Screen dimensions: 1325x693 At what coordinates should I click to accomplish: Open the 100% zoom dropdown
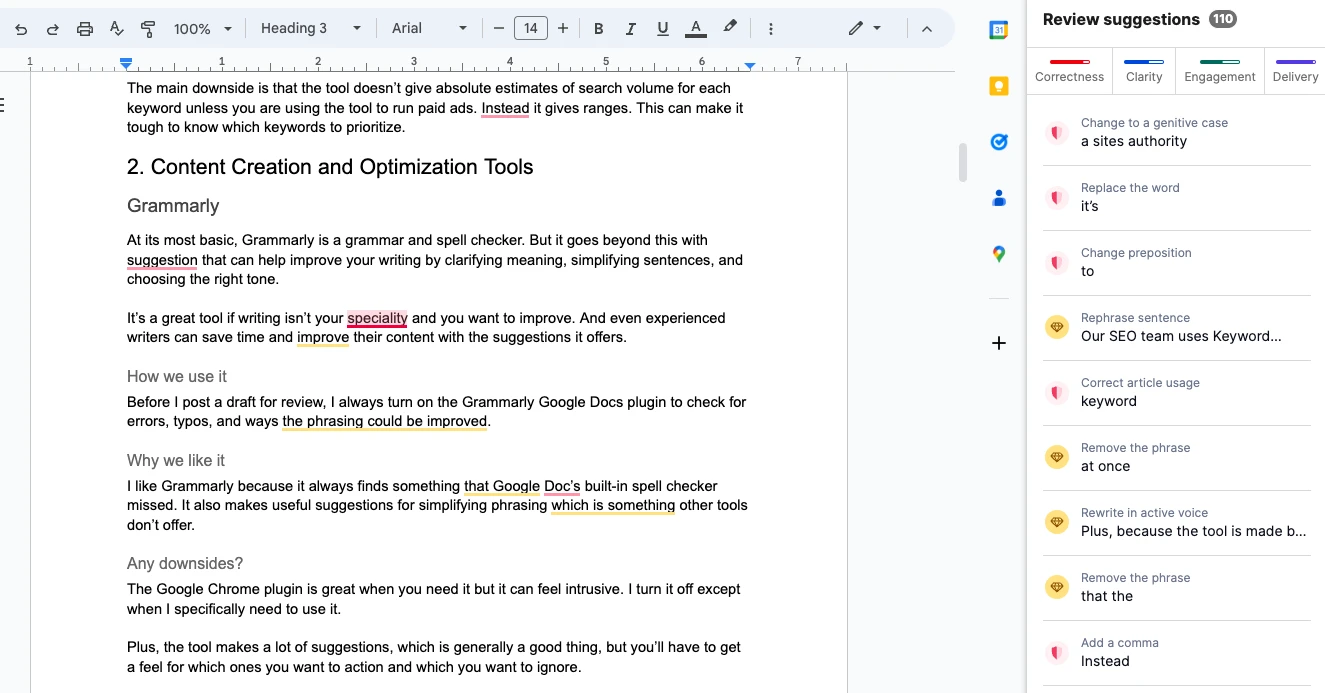203,29
